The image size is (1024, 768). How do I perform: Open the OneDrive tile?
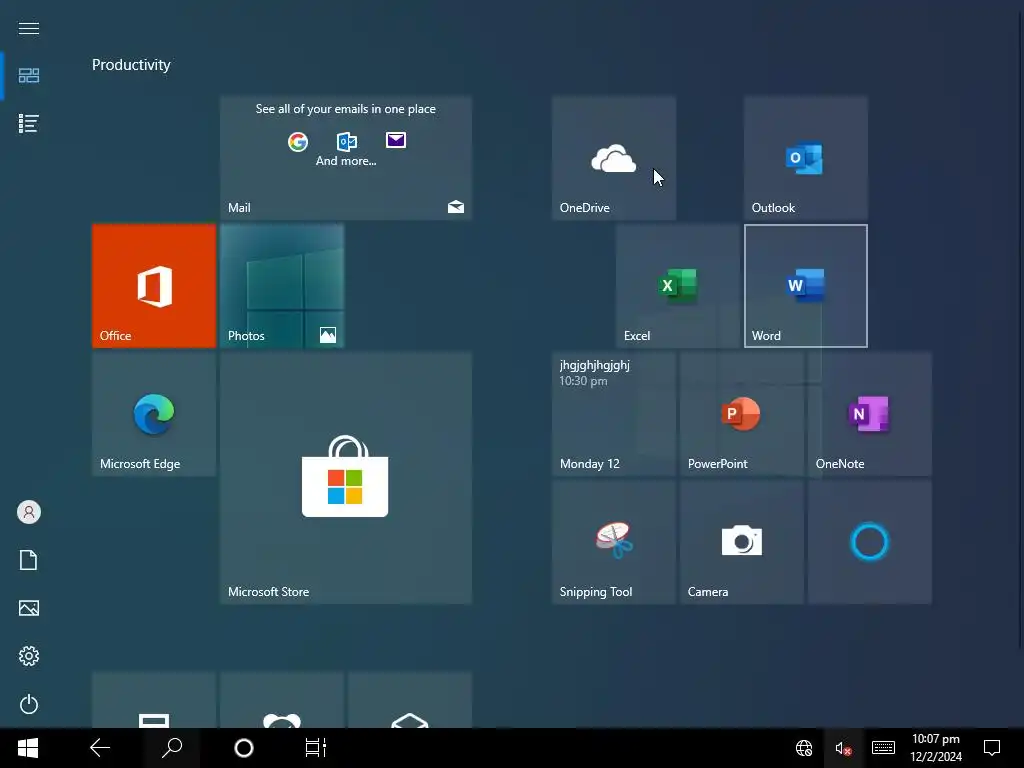pos(613,158)
